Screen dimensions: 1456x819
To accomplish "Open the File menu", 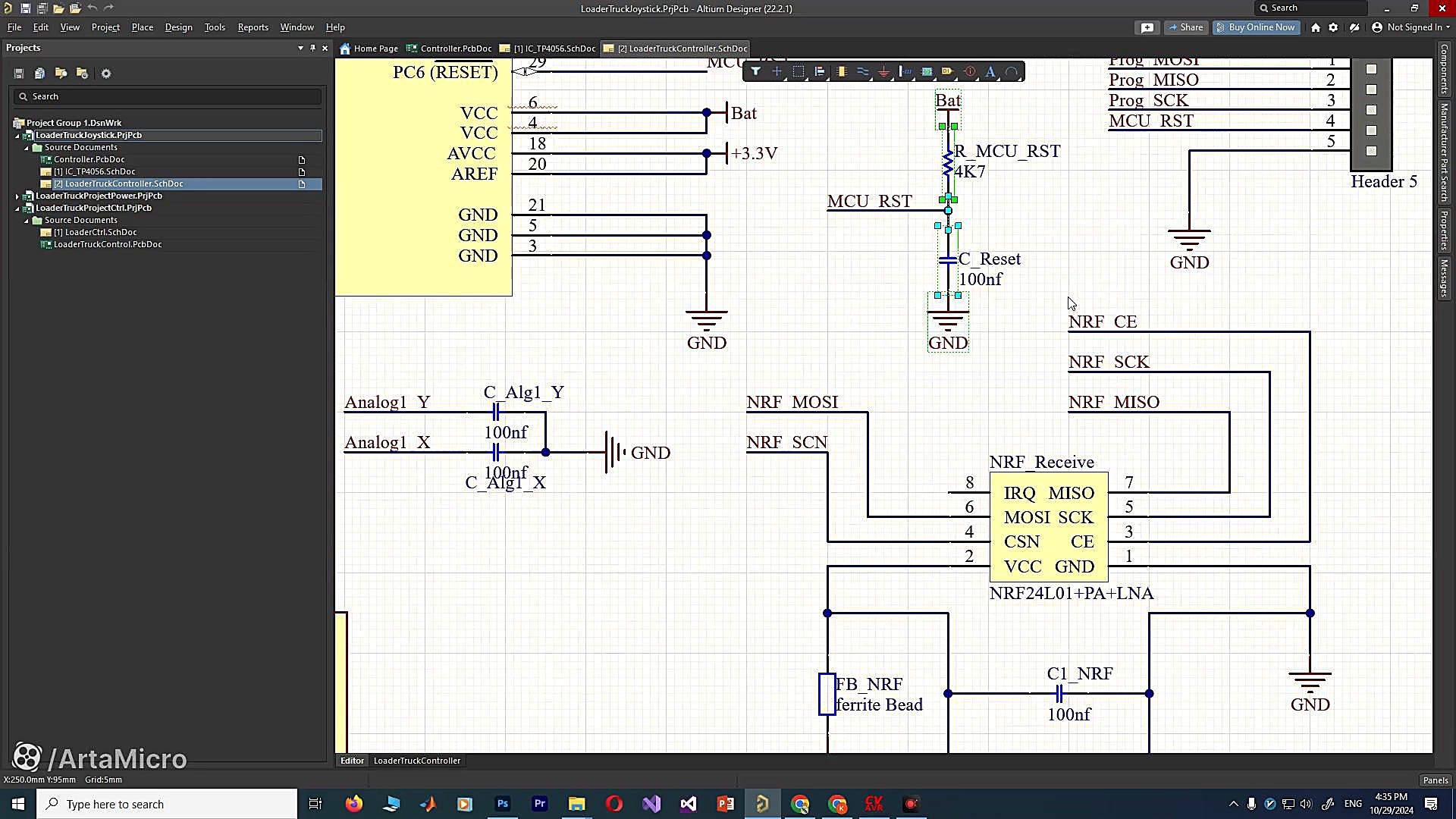I will click(x=14, y=27).
